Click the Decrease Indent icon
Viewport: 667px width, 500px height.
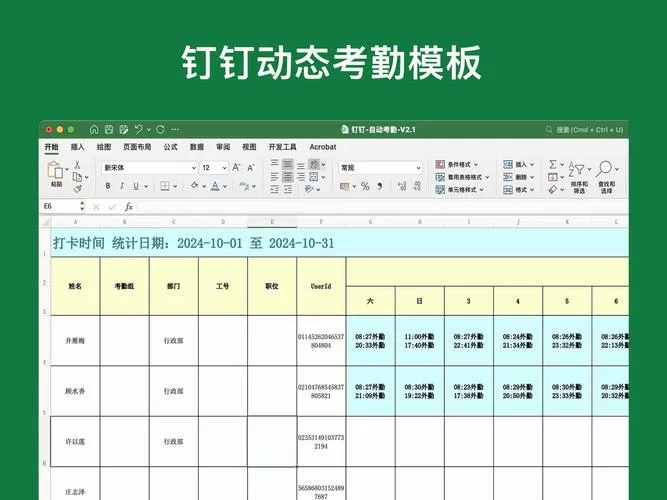click(275, 189)
